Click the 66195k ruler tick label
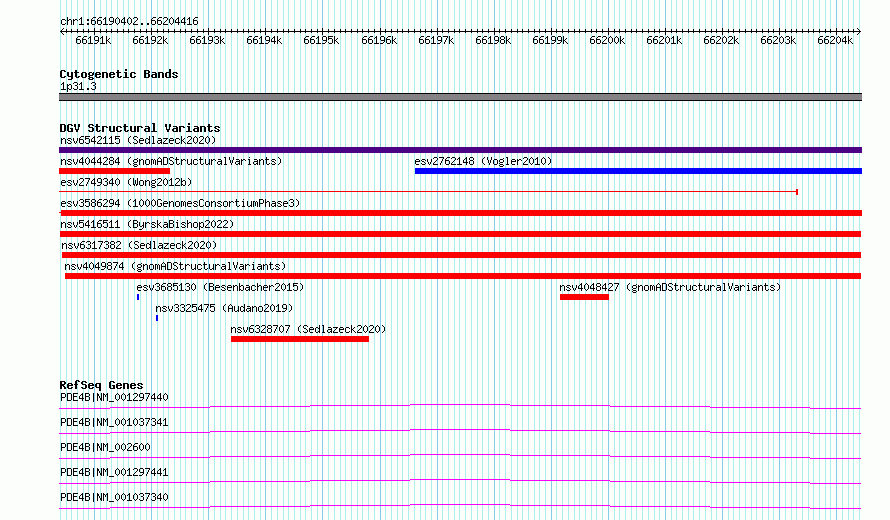Image resolution: width=890 pixels, height=520 pixels. coord(321,40)
